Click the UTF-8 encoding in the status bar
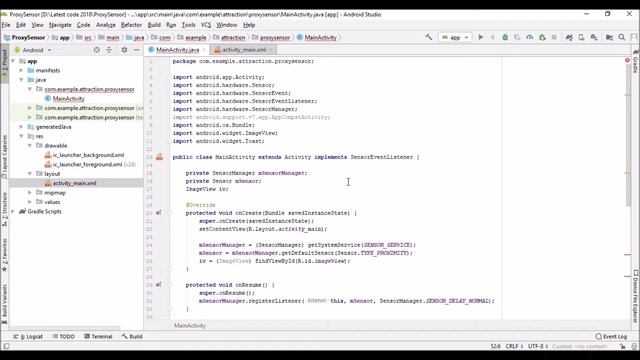Screen dimensions: 640x360 click(x=538, y=346)
